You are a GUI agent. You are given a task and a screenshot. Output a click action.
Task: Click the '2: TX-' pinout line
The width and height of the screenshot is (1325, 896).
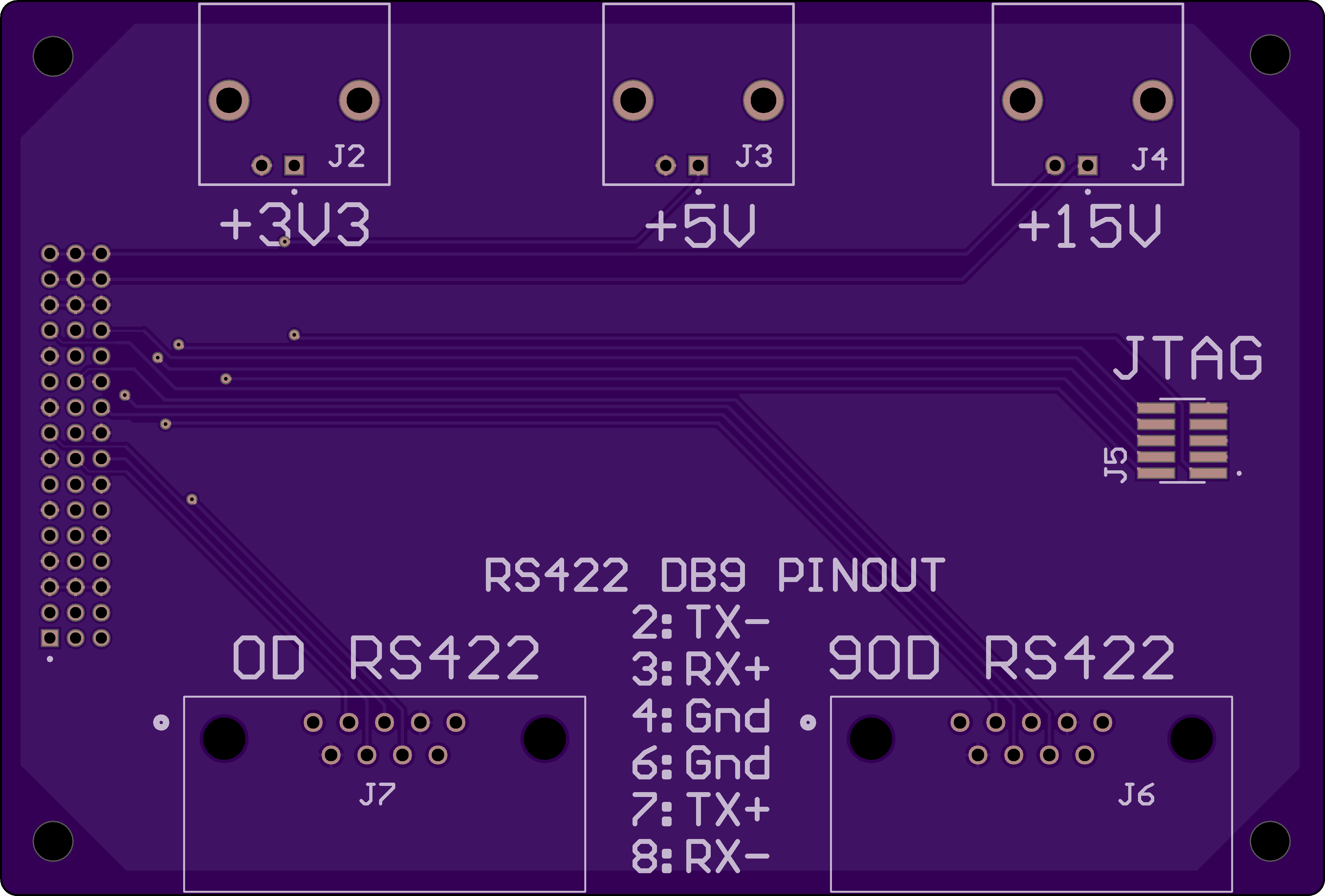pos(701,622)
